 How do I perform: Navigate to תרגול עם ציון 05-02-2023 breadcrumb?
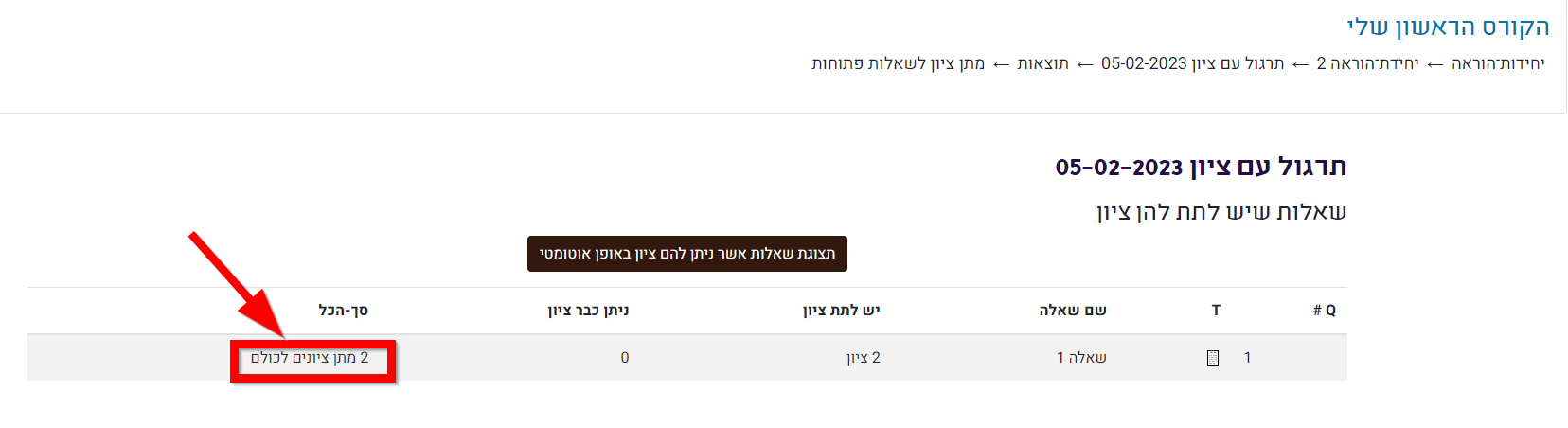(x=1192, y=63)
